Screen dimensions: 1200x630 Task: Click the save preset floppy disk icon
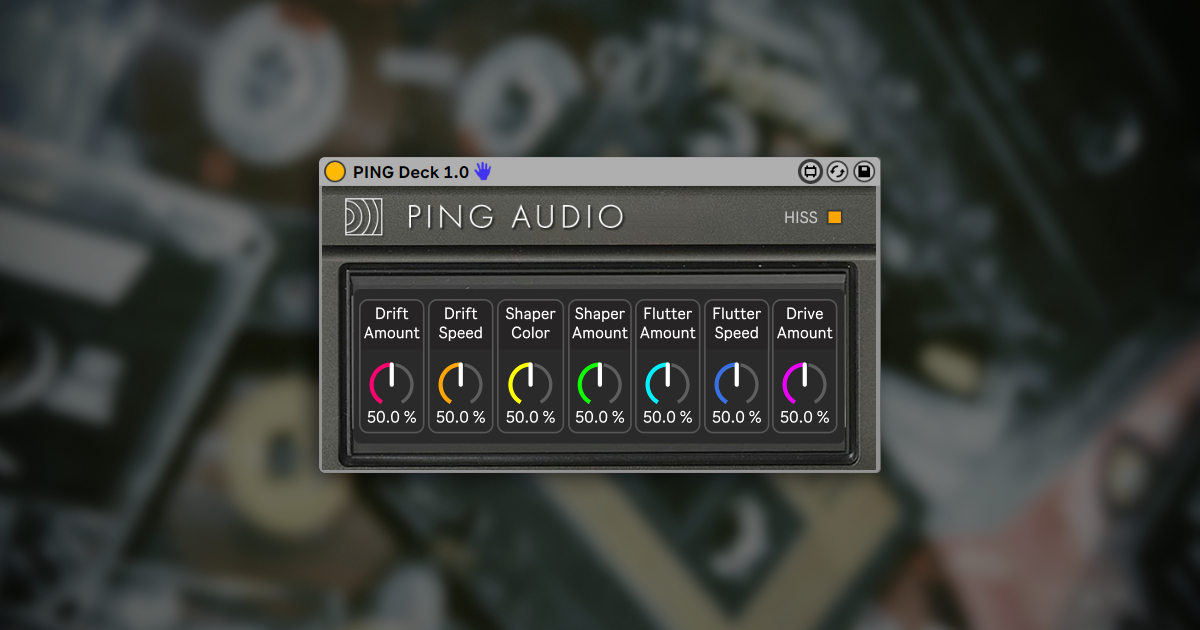pos(864,172)
